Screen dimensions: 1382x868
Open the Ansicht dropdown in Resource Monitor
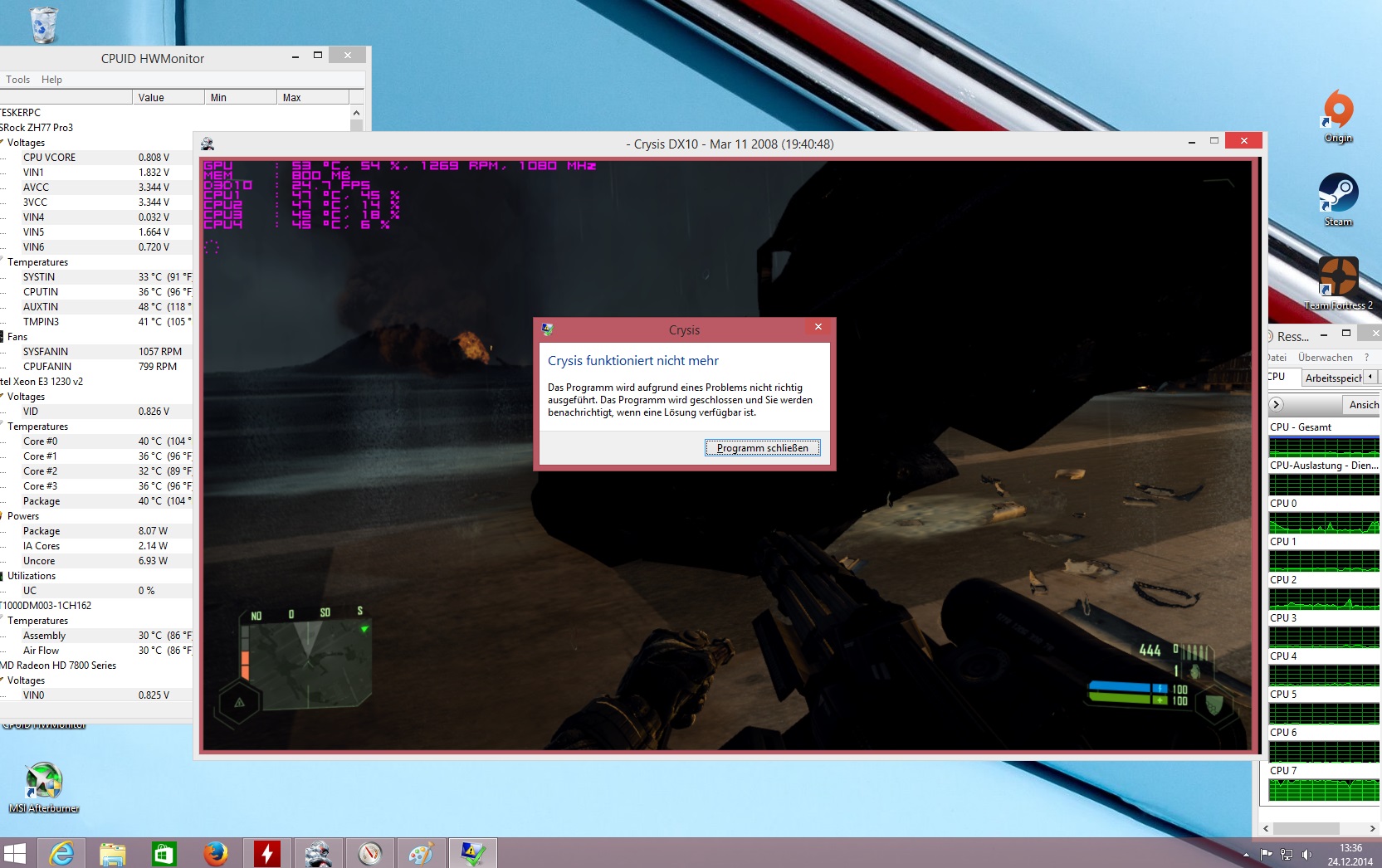coord(1363,405)
